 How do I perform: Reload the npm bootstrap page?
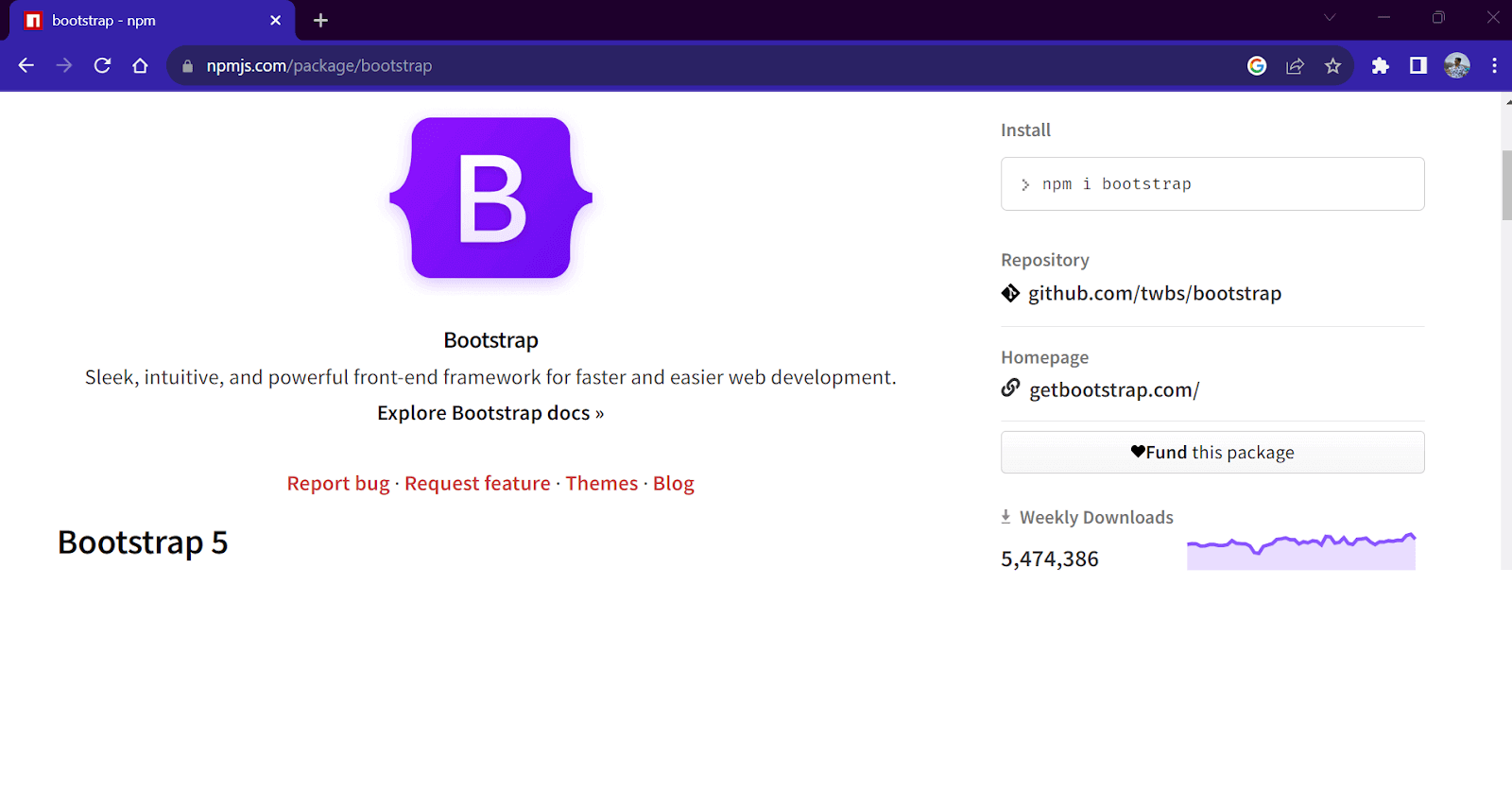pyautogui.click(x=102, y=65)
